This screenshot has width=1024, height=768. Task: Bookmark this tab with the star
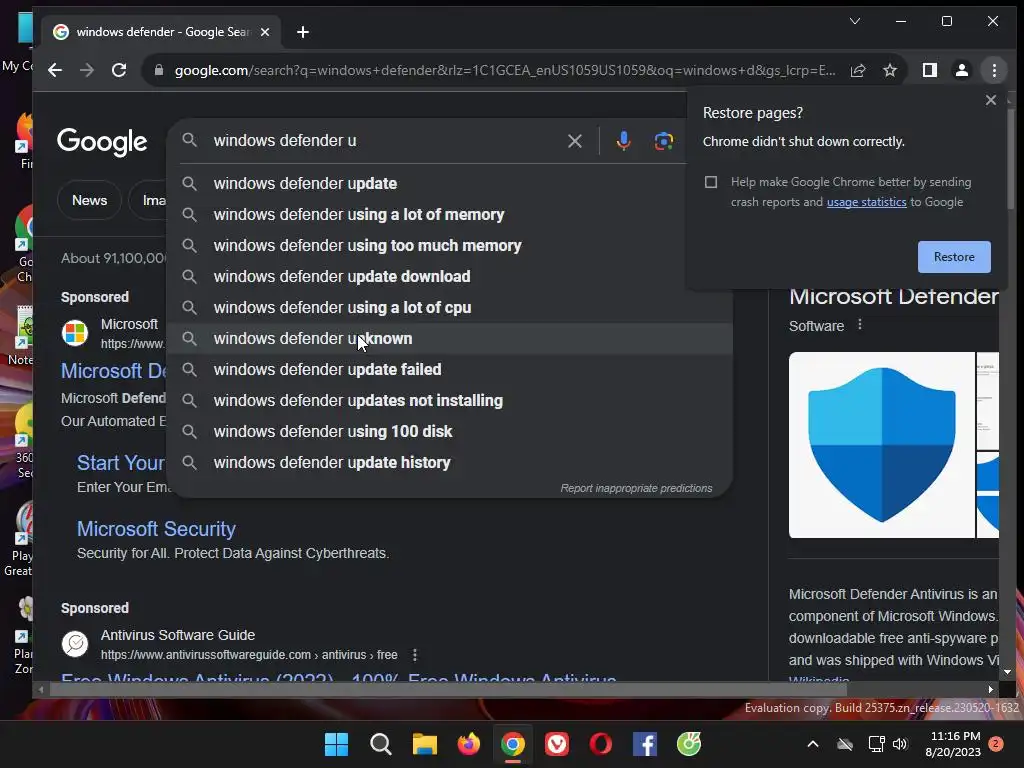click(x=889, y=71)
